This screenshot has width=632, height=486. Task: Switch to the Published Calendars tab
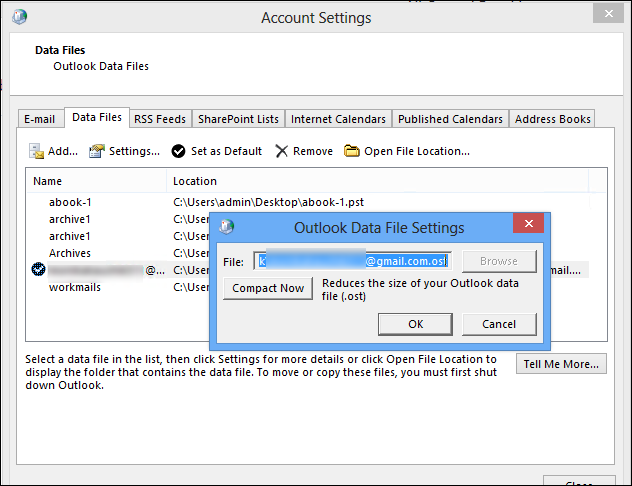click(450, 119)
